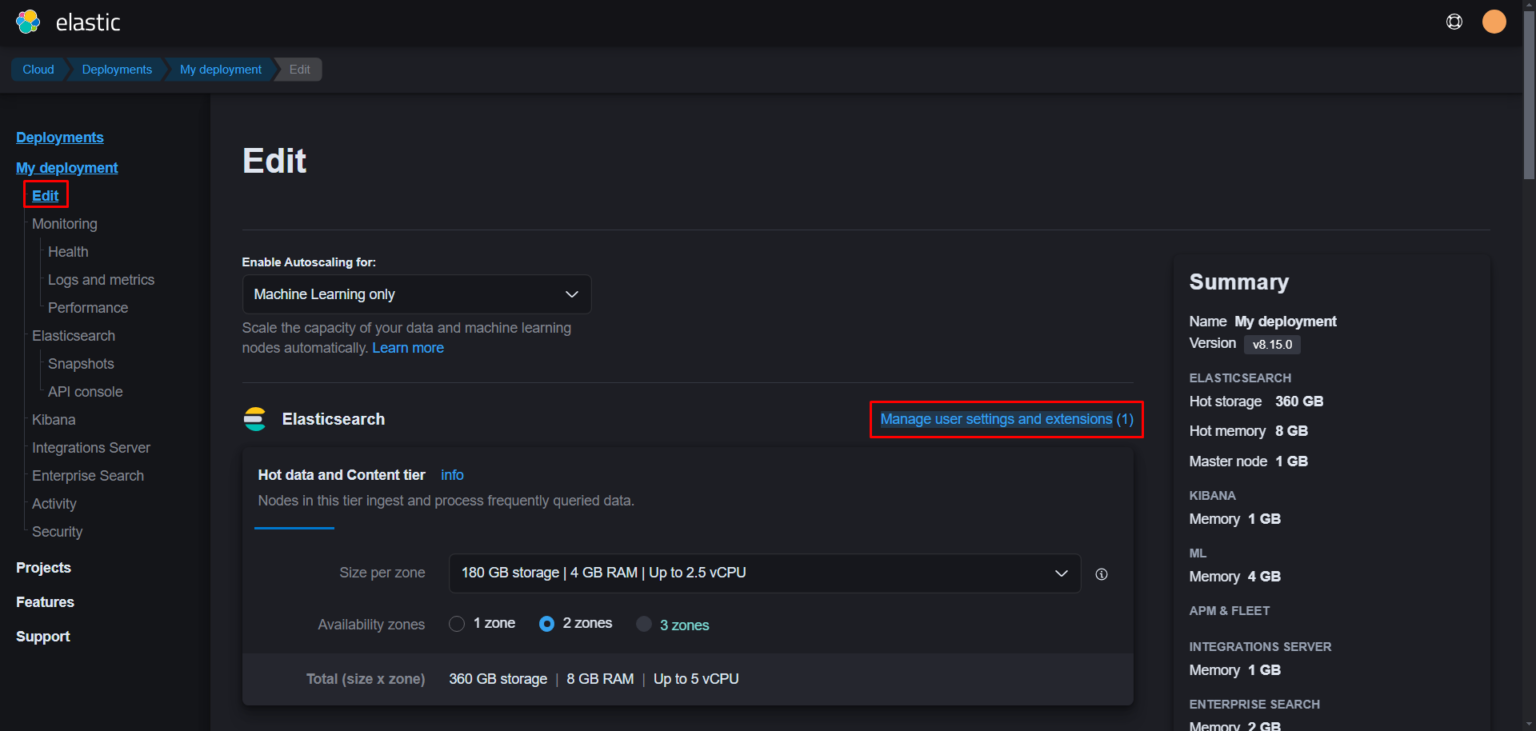
Task: Click the orange user avatar icon
Action: tap(1493, 21)
